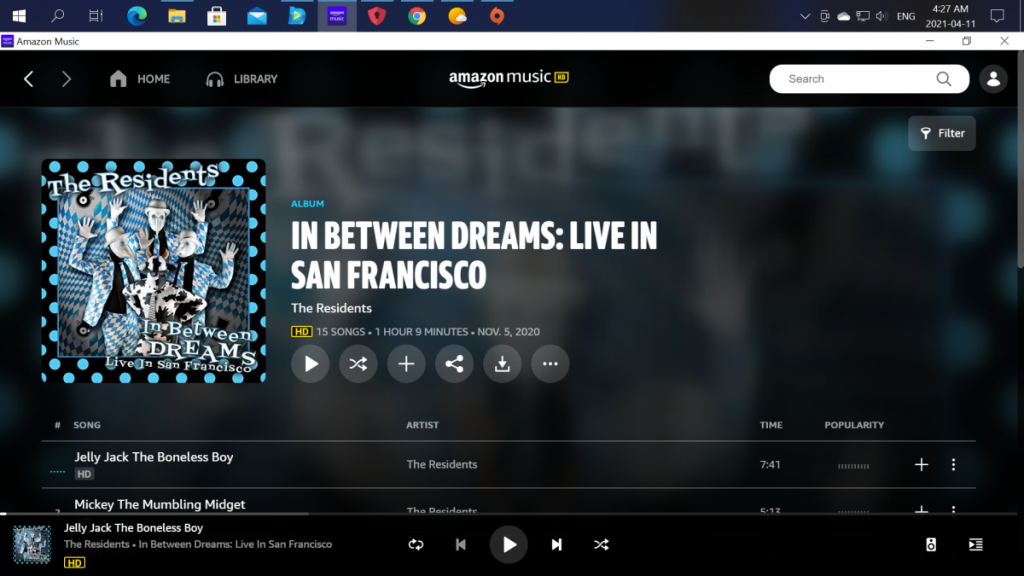1024x576 pixels.
Task: Sort by the Time column header
Action: pos(771,425)
